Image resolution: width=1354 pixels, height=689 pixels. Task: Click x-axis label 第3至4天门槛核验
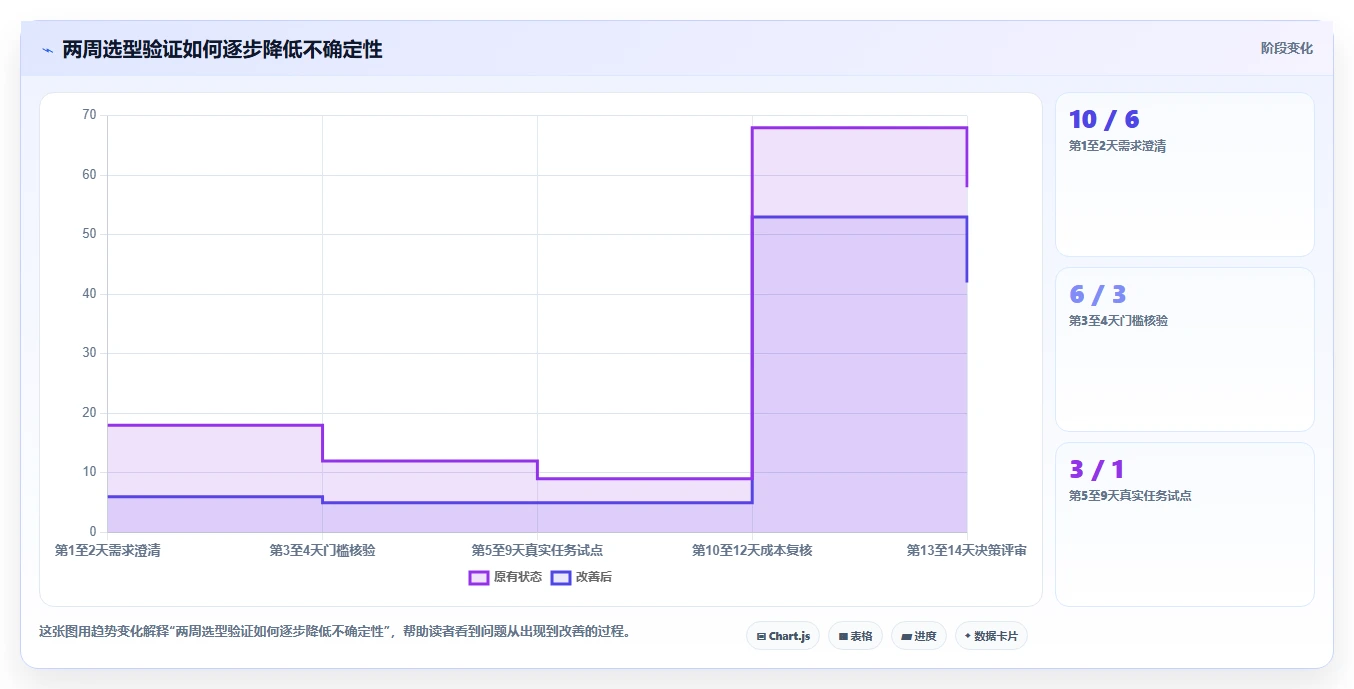tap(323, 551)
